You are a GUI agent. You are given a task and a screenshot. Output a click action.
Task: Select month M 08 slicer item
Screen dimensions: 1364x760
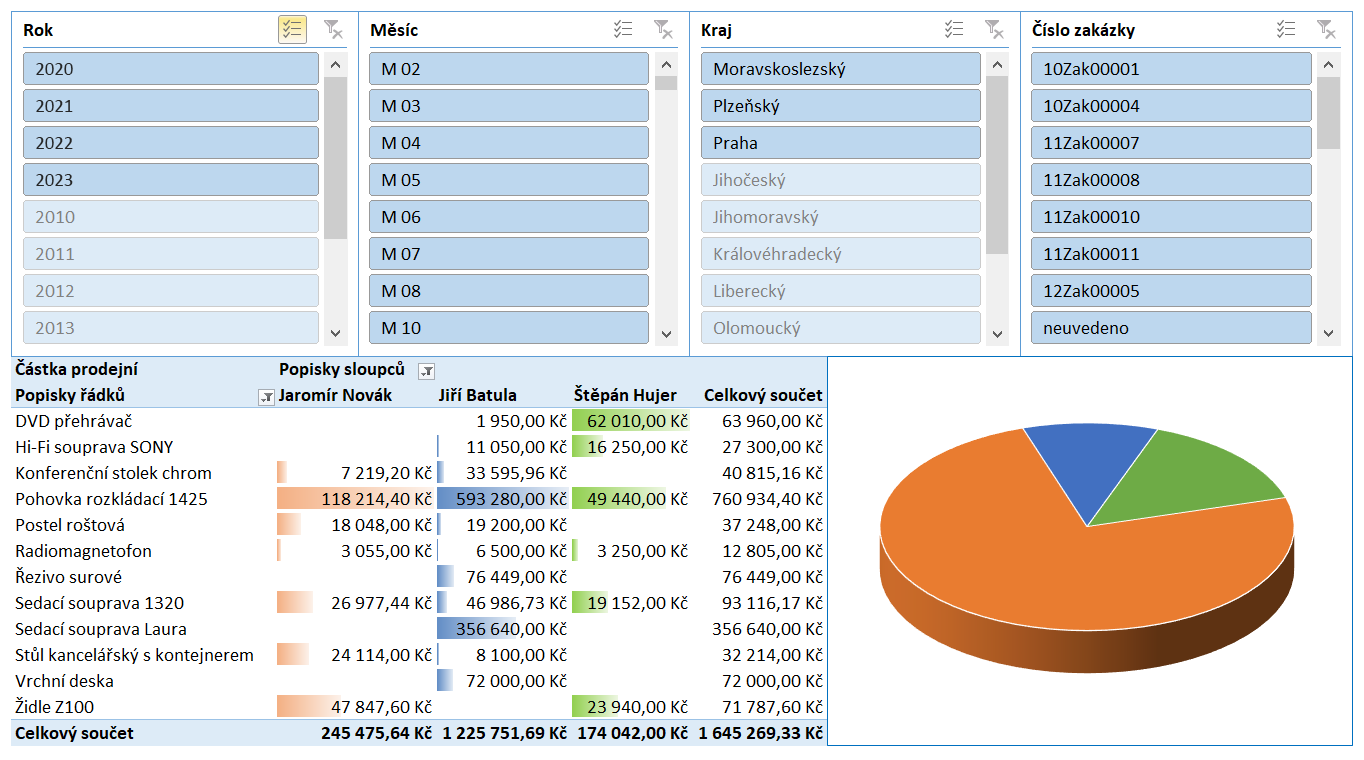point(509,291)
